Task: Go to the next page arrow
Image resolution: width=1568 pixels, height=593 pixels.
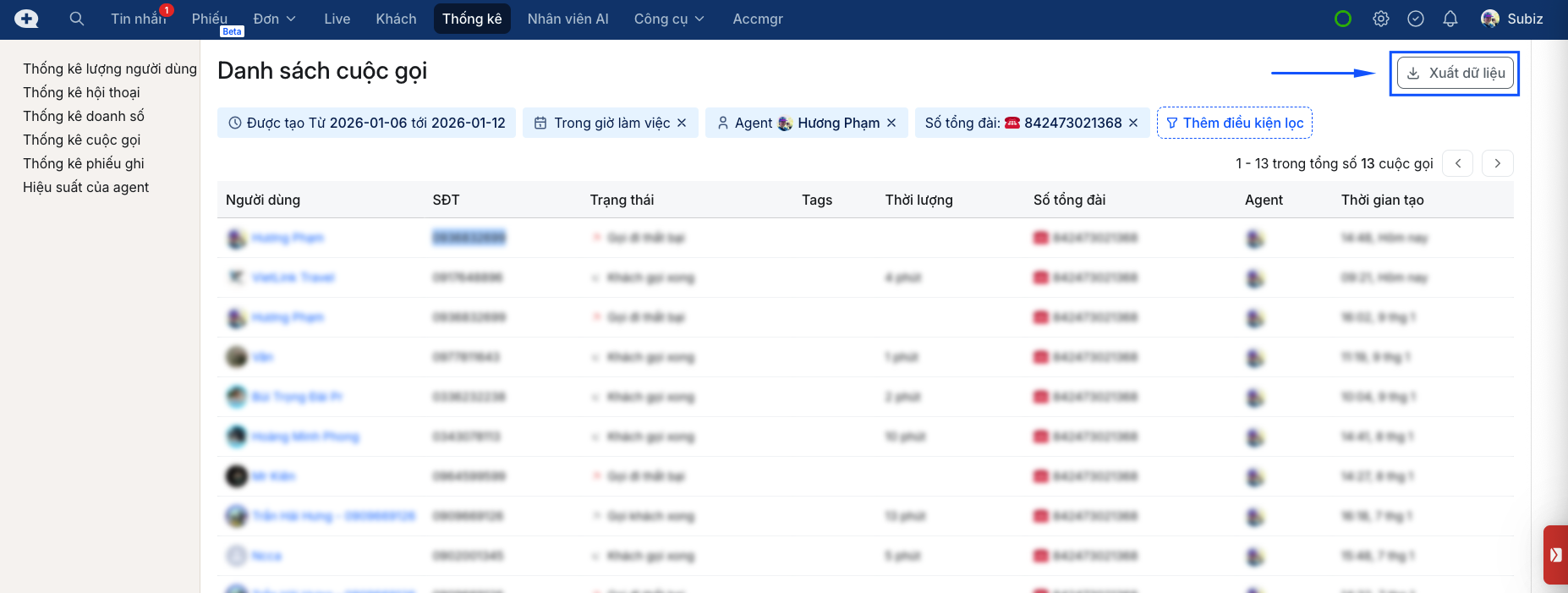Action: tap(1497, 163)
